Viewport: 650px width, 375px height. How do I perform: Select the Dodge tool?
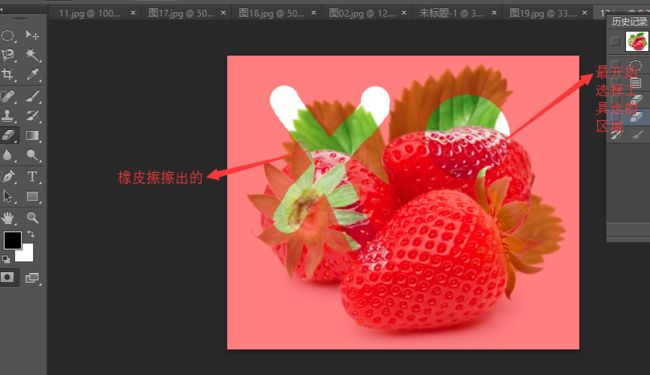click(32, 155)
